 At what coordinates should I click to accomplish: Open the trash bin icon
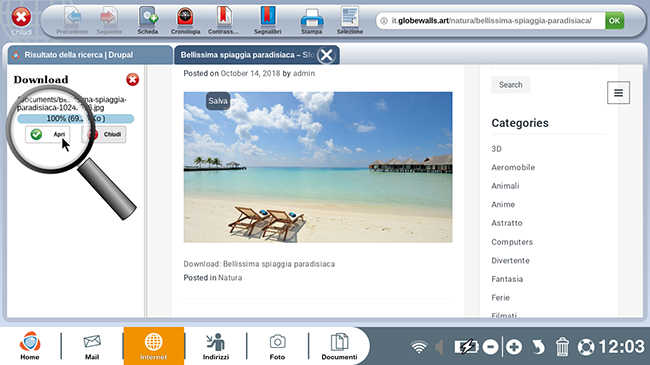click(562, 347)
